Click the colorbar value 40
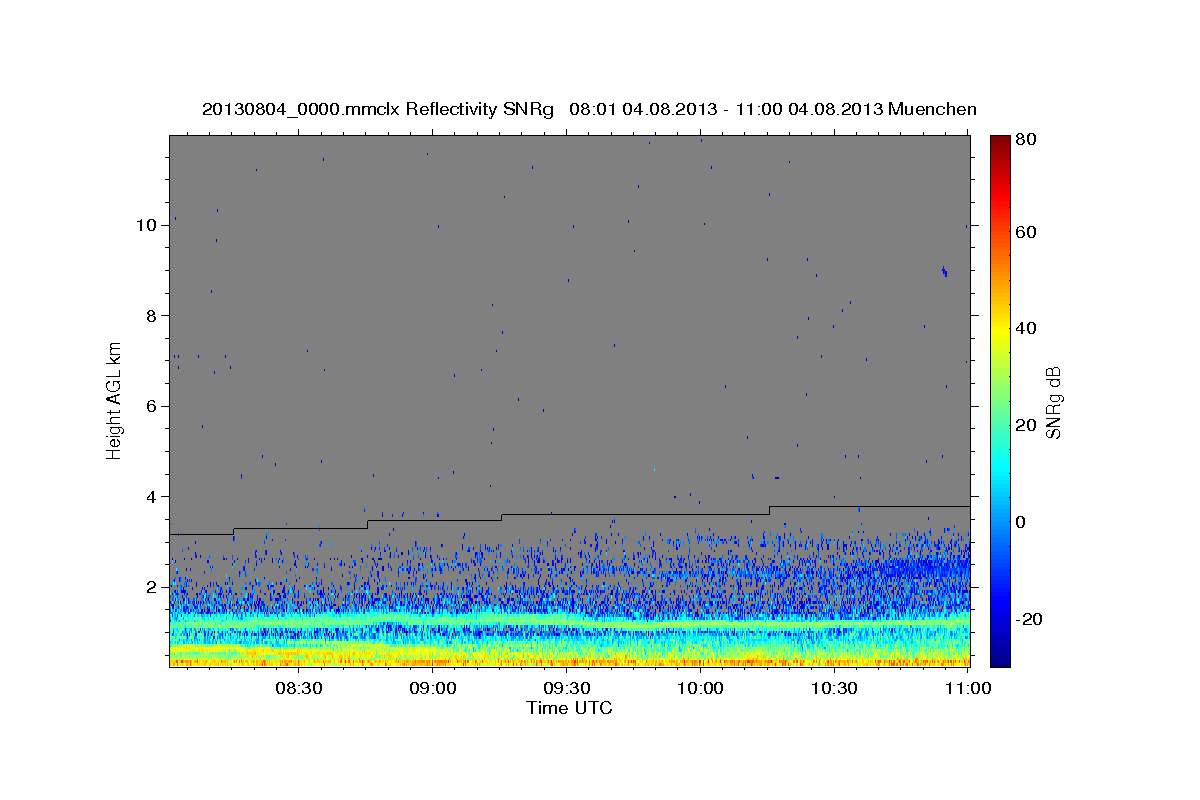 pyautogui.click(x=1025, y=328)
